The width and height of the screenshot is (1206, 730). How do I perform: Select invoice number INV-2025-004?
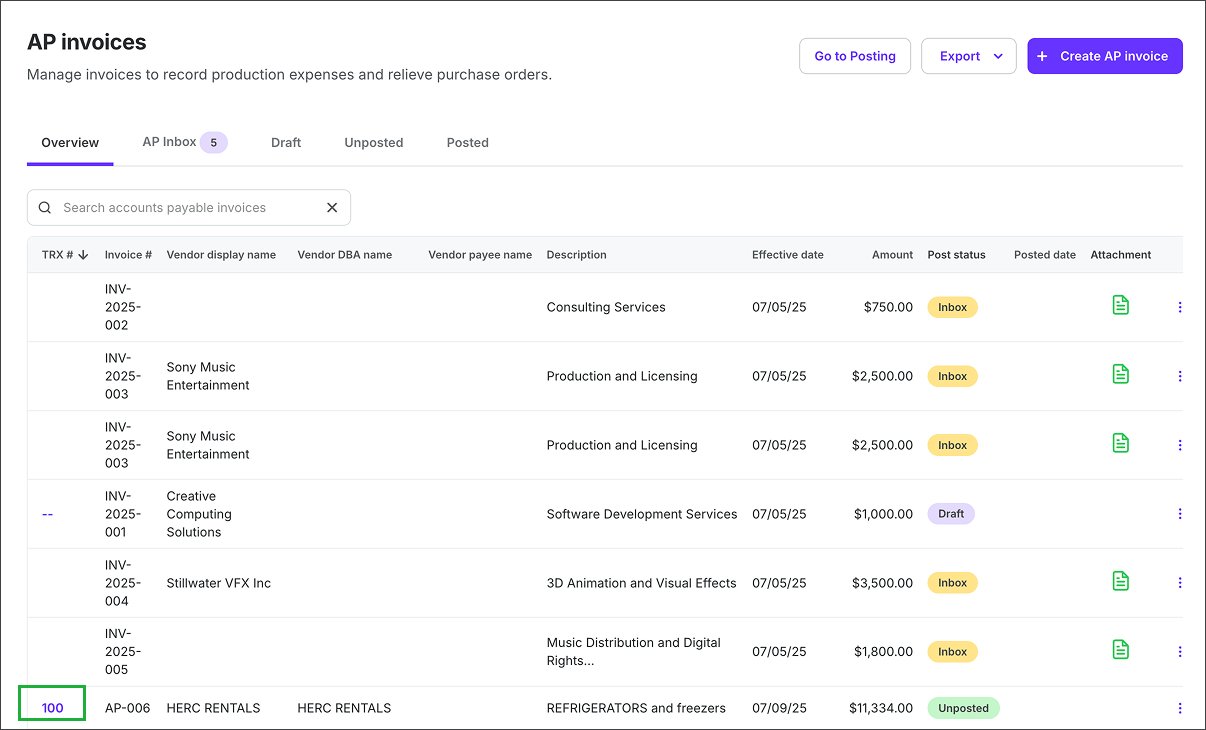[124, 583]
